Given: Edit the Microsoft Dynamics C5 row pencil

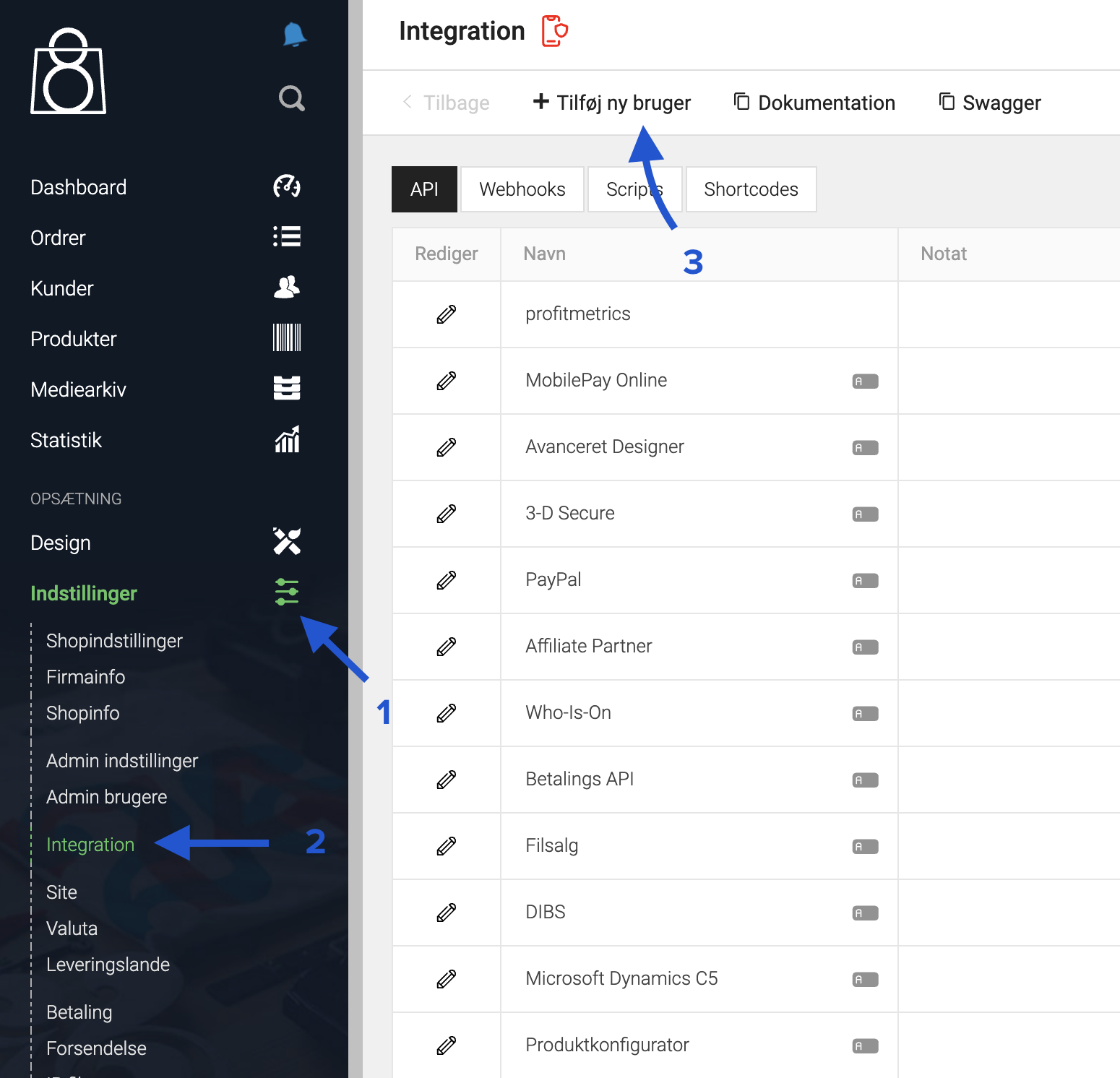Looking at the screenshot, I should 447,979.
